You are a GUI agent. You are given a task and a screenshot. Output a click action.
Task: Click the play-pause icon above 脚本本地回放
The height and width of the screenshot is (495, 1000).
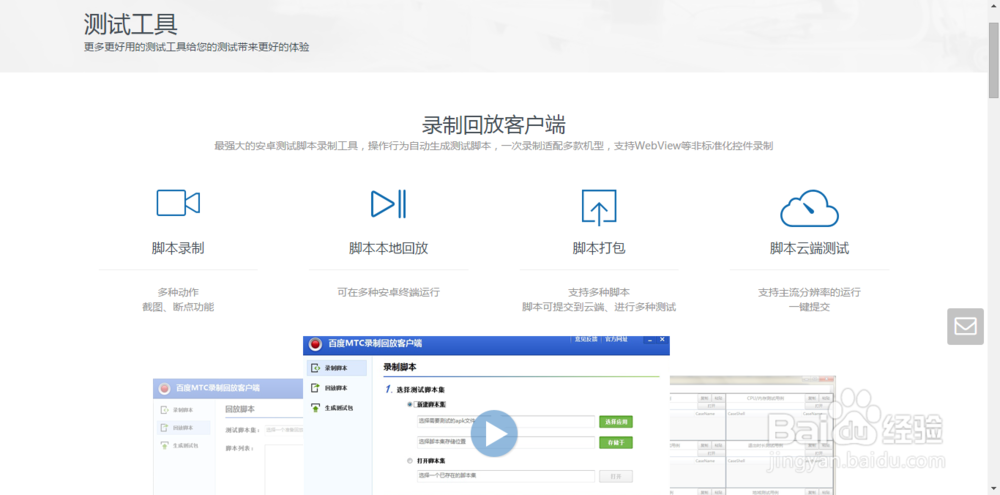388,203
